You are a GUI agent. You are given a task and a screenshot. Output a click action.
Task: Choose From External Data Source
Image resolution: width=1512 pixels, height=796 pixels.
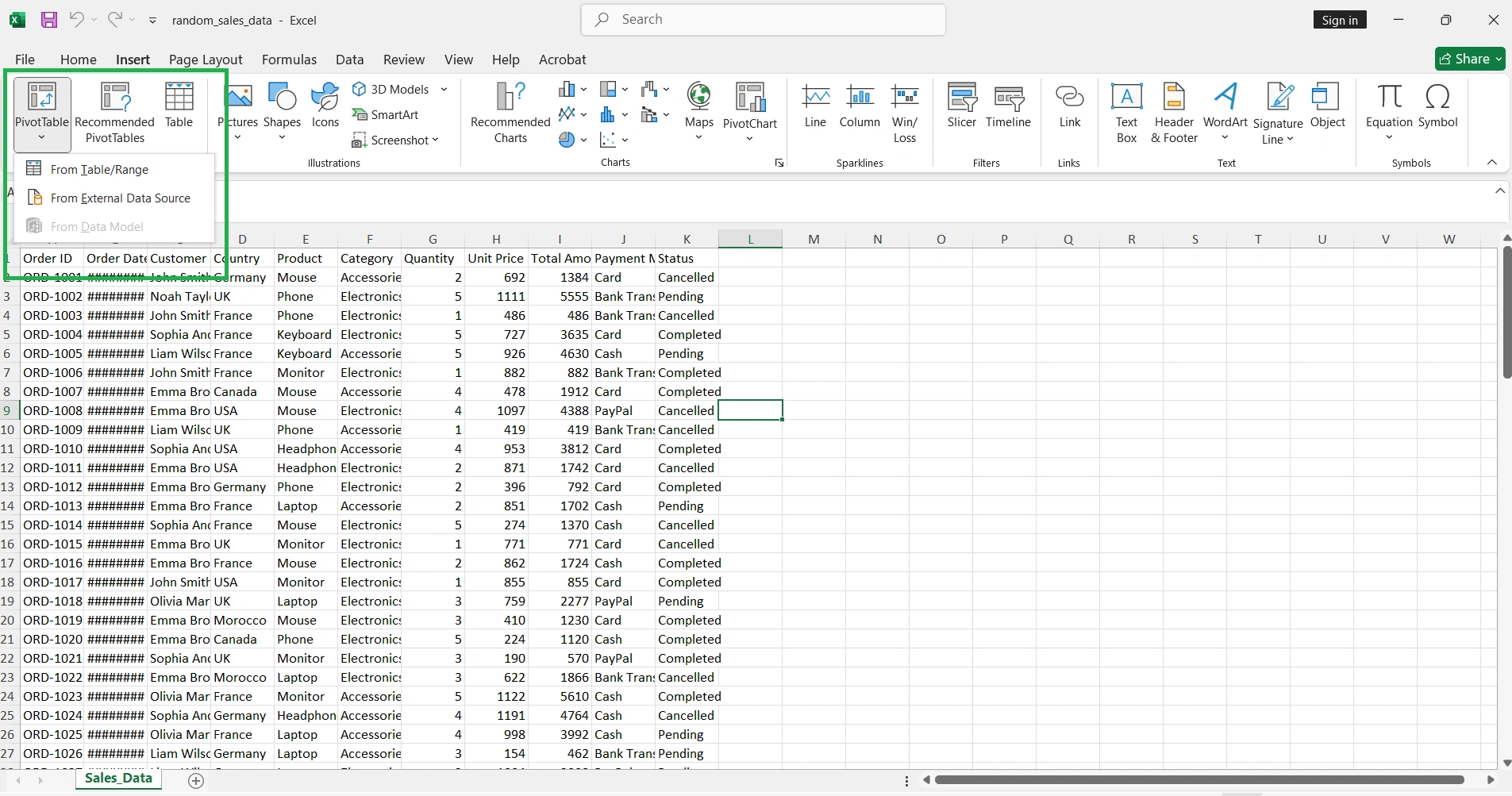pos(121,198)
